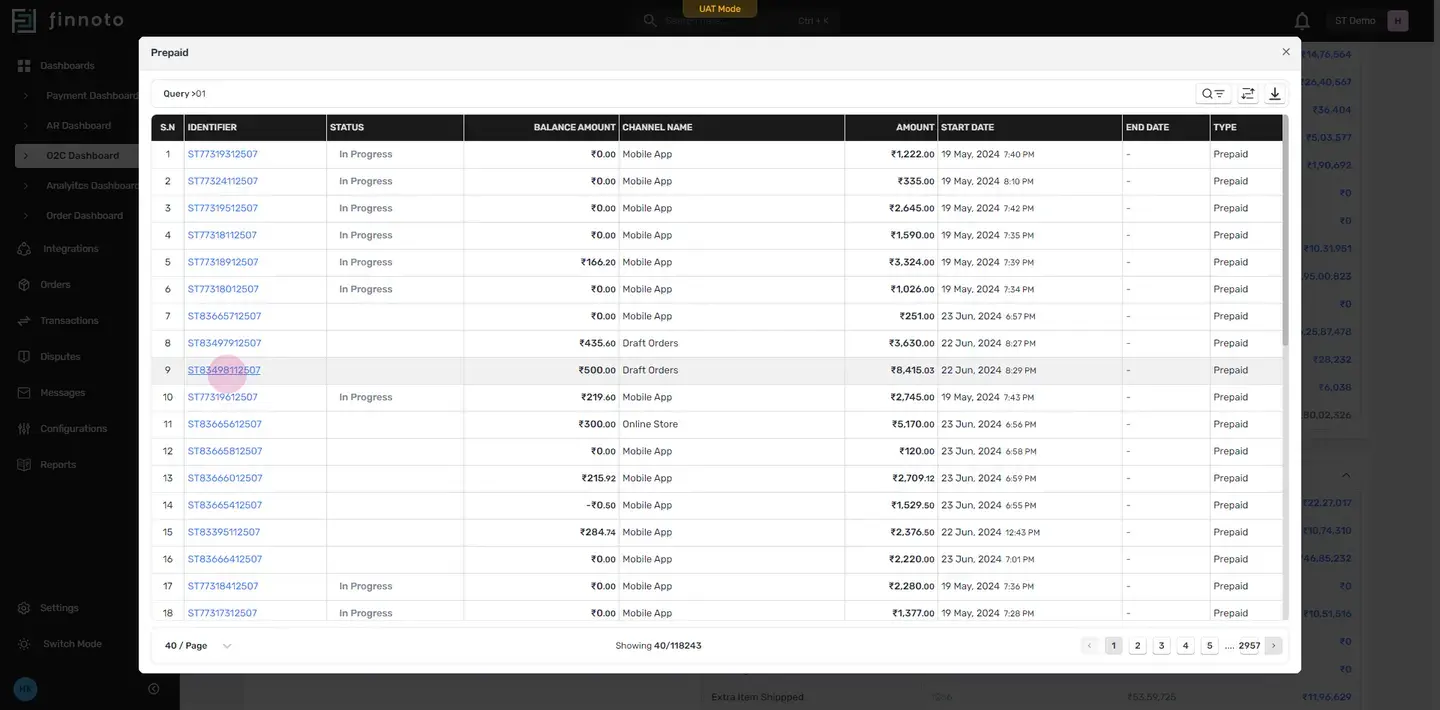Open the column sort/swap settings icon
The image size is (1440, 710).
click(x=1248, y=94)
